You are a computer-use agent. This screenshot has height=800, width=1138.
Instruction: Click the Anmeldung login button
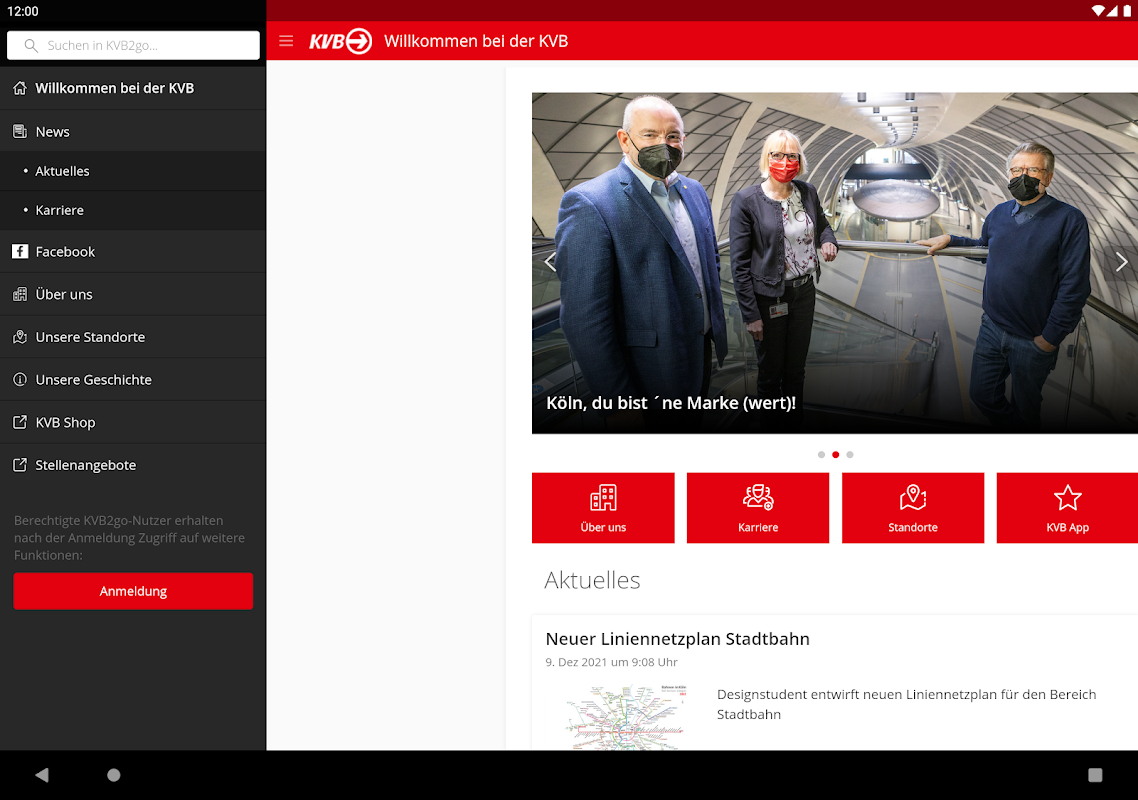pyautogui.click(x=133, y=591)
